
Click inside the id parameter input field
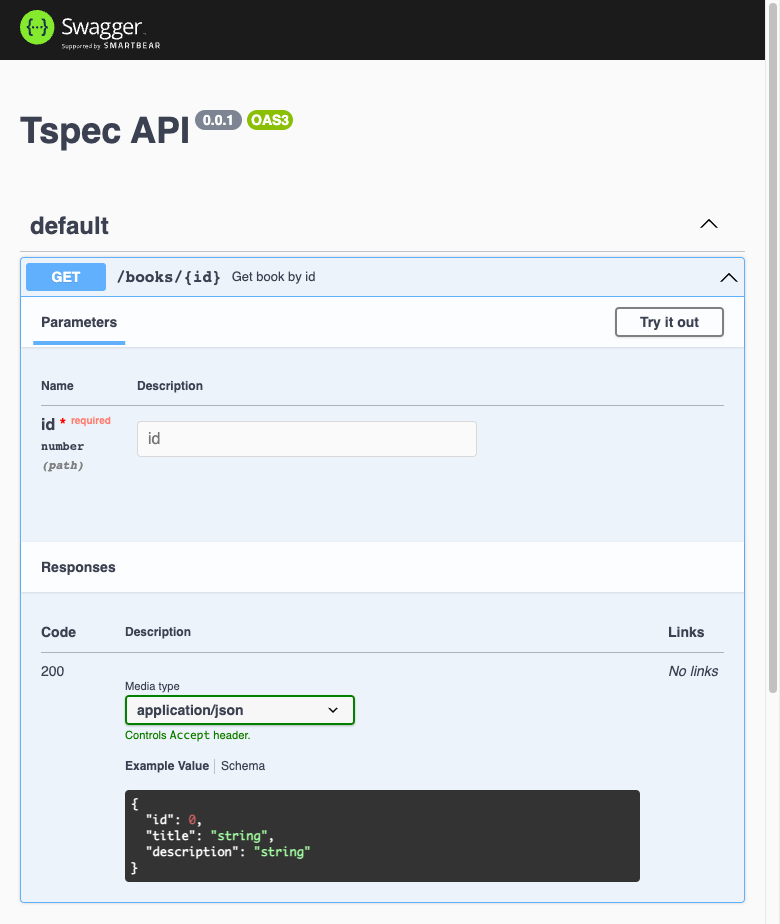tap(306, 438)
